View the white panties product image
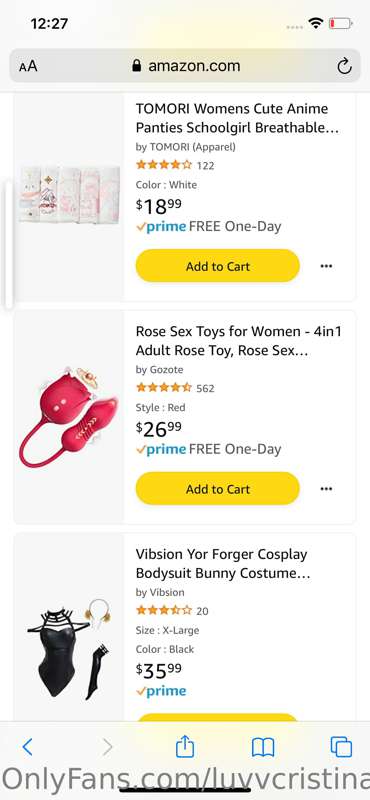This screenshot has width=370, height=800. (69, 194)
